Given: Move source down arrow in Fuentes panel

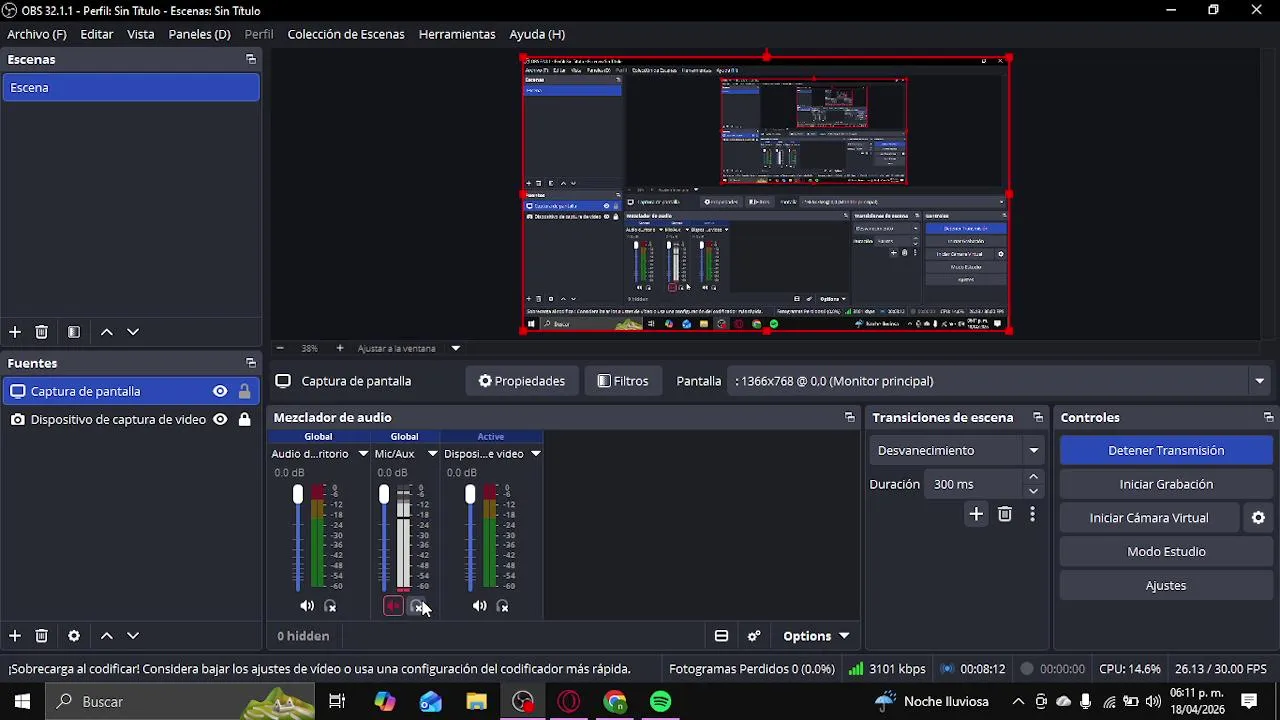Looking at the screenshot, I should (x=133, y=636).
